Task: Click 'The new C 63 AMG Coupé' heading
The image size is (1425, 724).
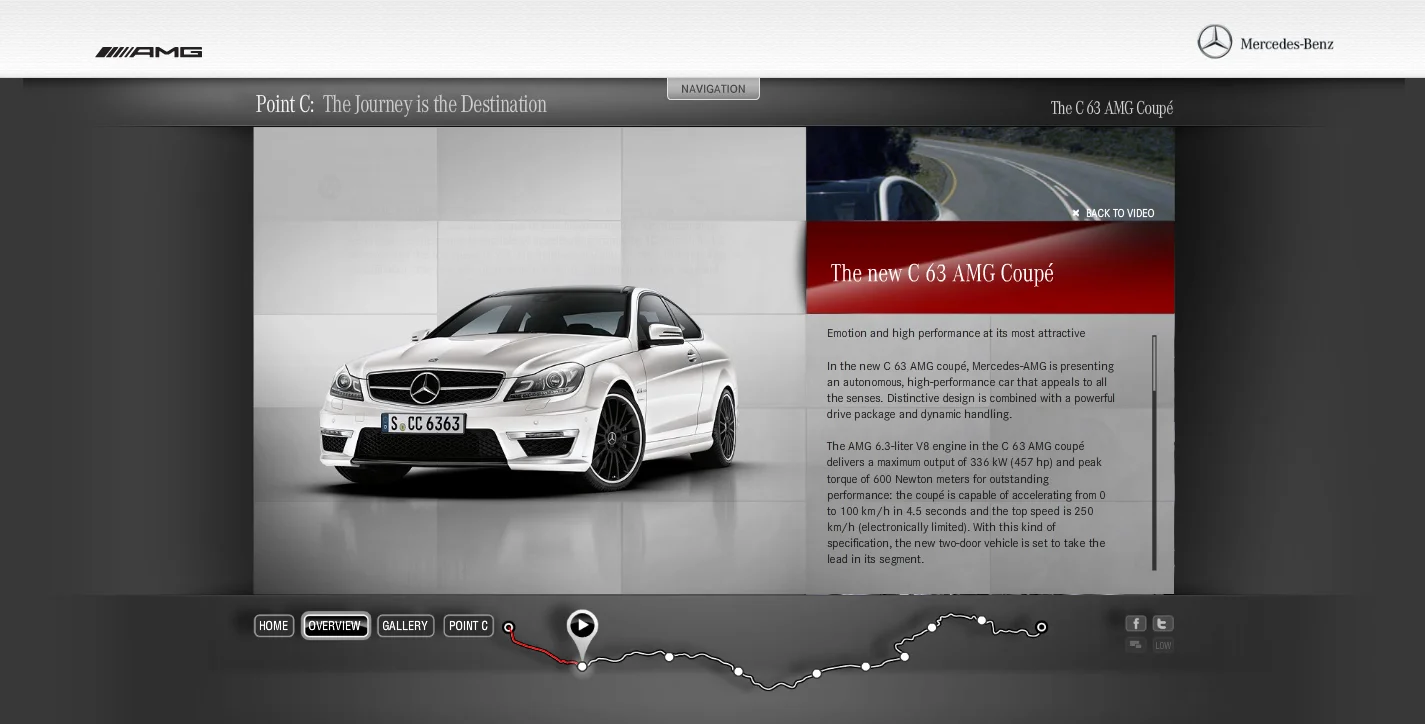Action: coord(942,273)
